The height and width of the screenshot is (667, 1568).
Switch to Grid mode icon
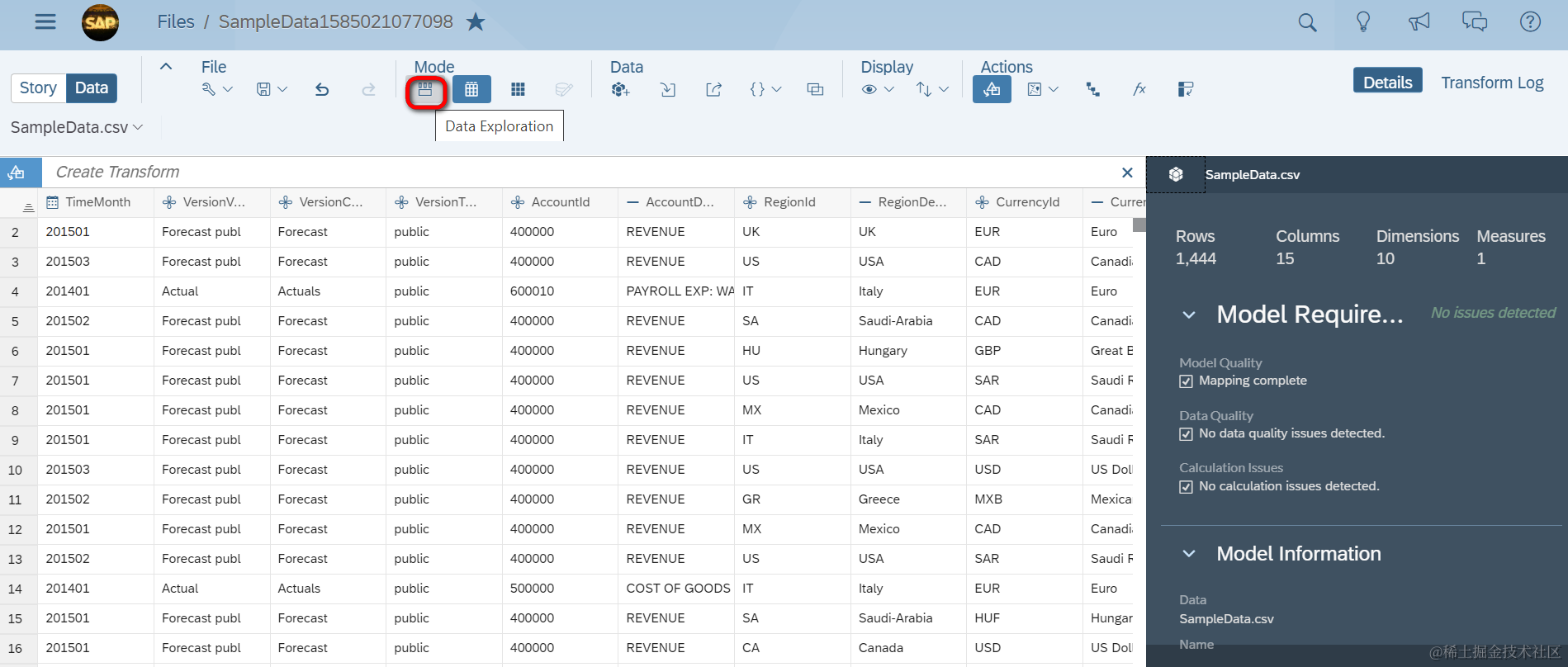(518, 89)
